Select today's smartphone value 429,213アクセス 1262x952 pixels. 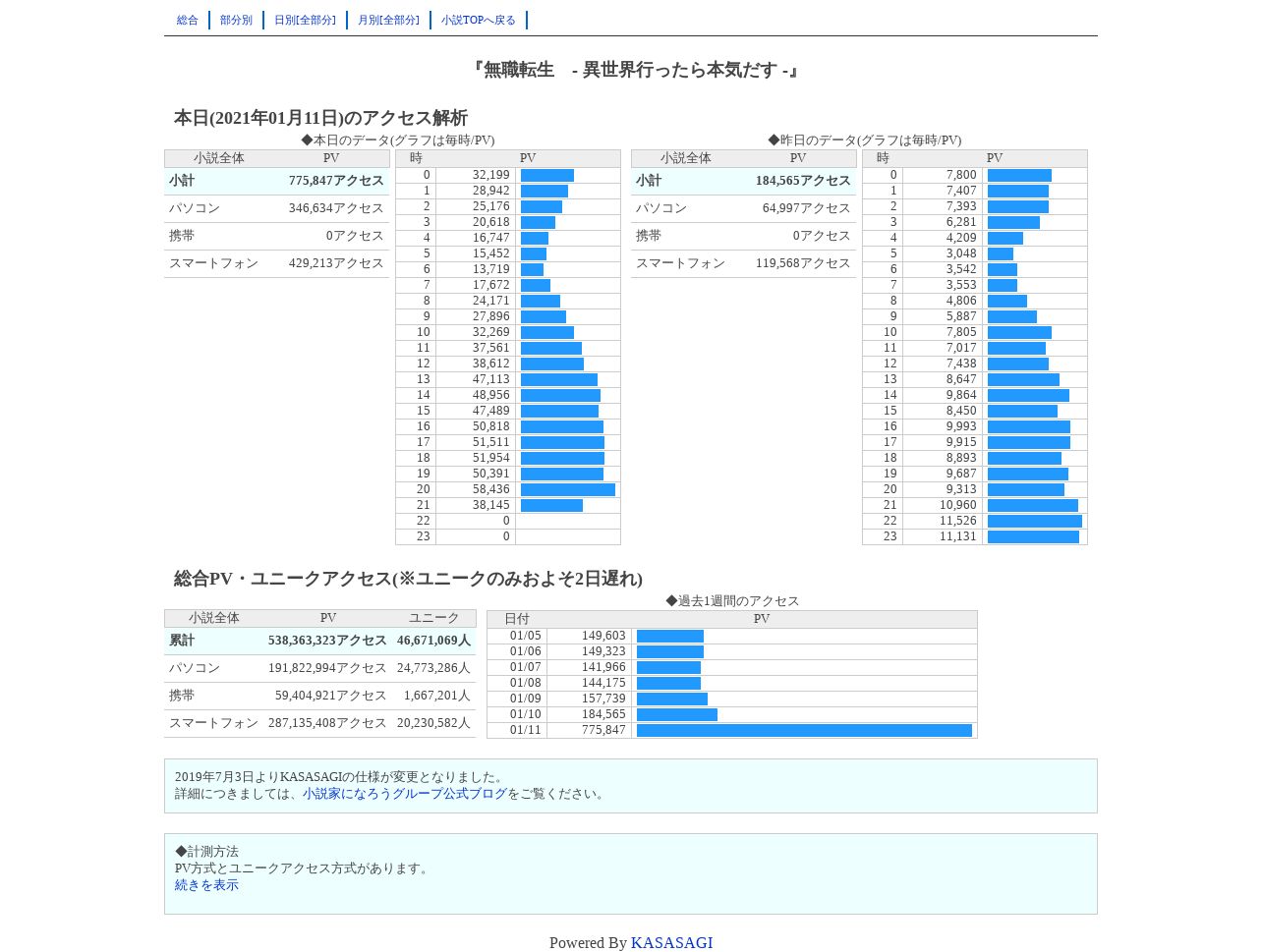336,263
